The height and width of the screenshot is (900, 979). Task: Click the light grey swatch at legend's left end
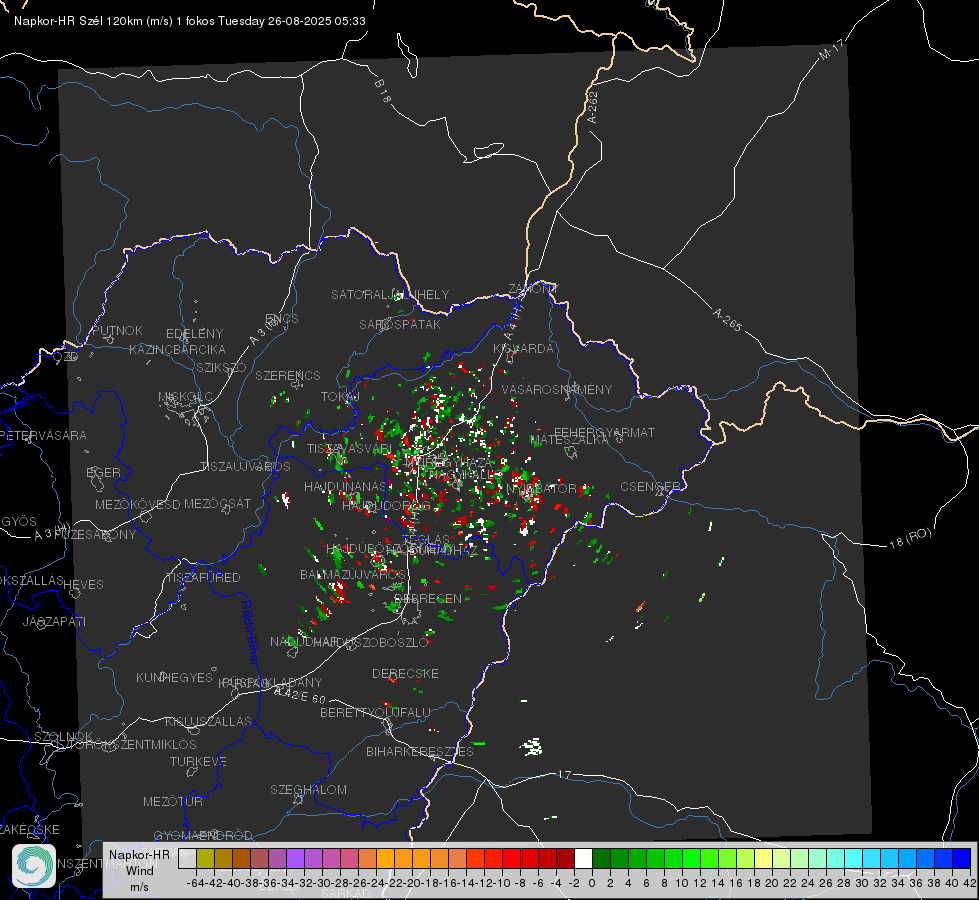coord(187,859)
